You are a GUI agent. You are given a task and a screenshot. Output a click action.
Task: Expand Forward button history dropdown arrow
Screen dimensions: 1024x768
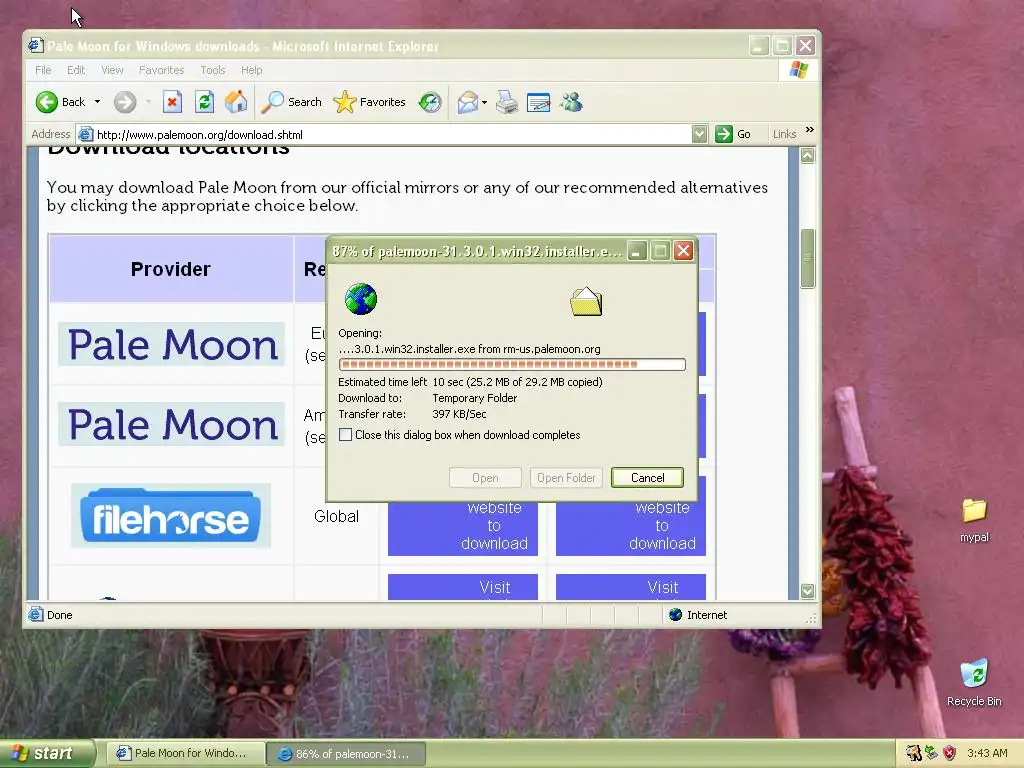coord(148,102)
